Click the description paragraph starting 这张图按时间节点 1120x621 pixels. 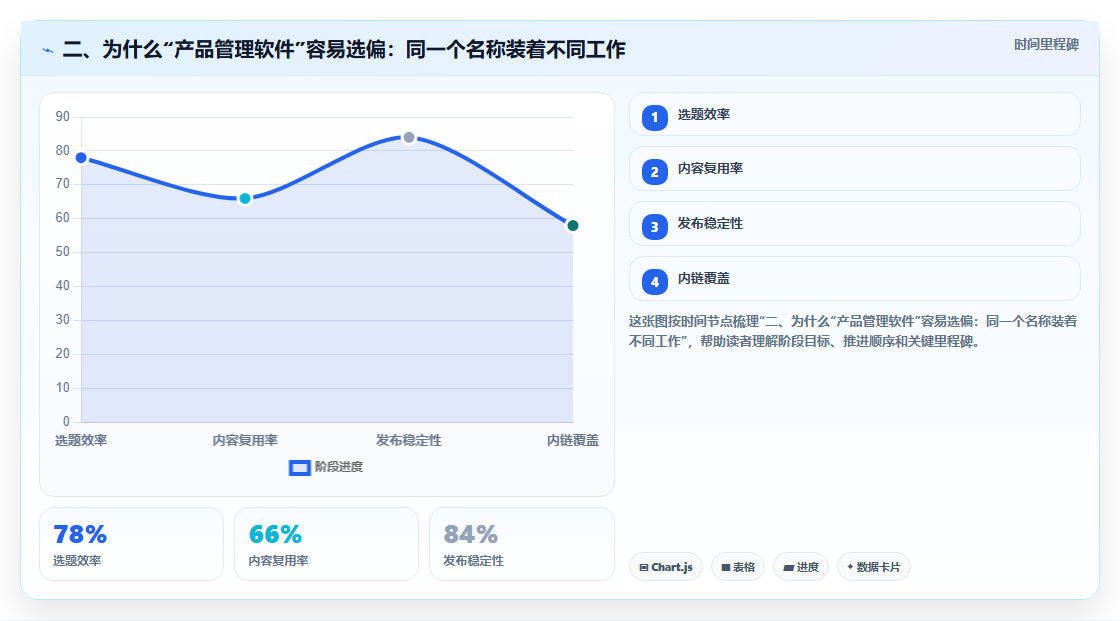click(x=853, y=331)
